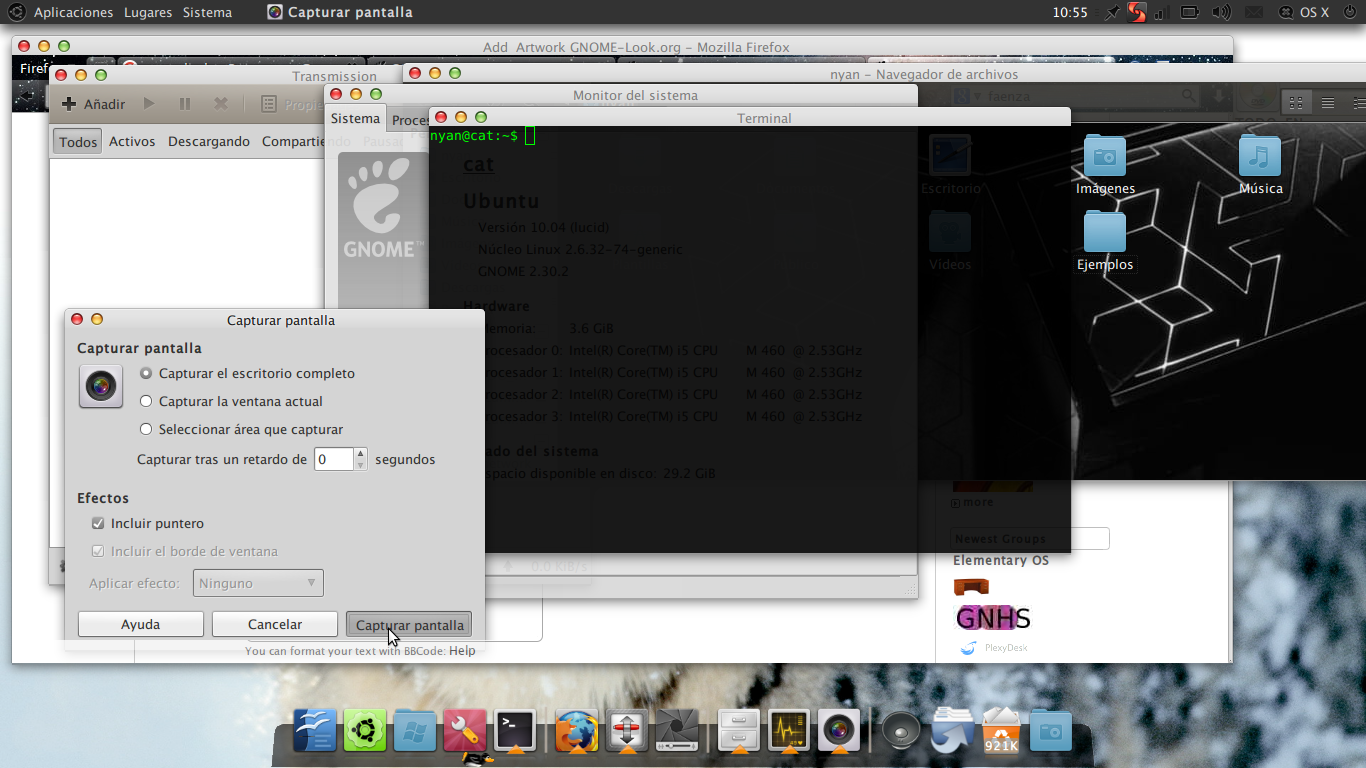
Task: Open the Música folder
Action: pos(1260,165)
